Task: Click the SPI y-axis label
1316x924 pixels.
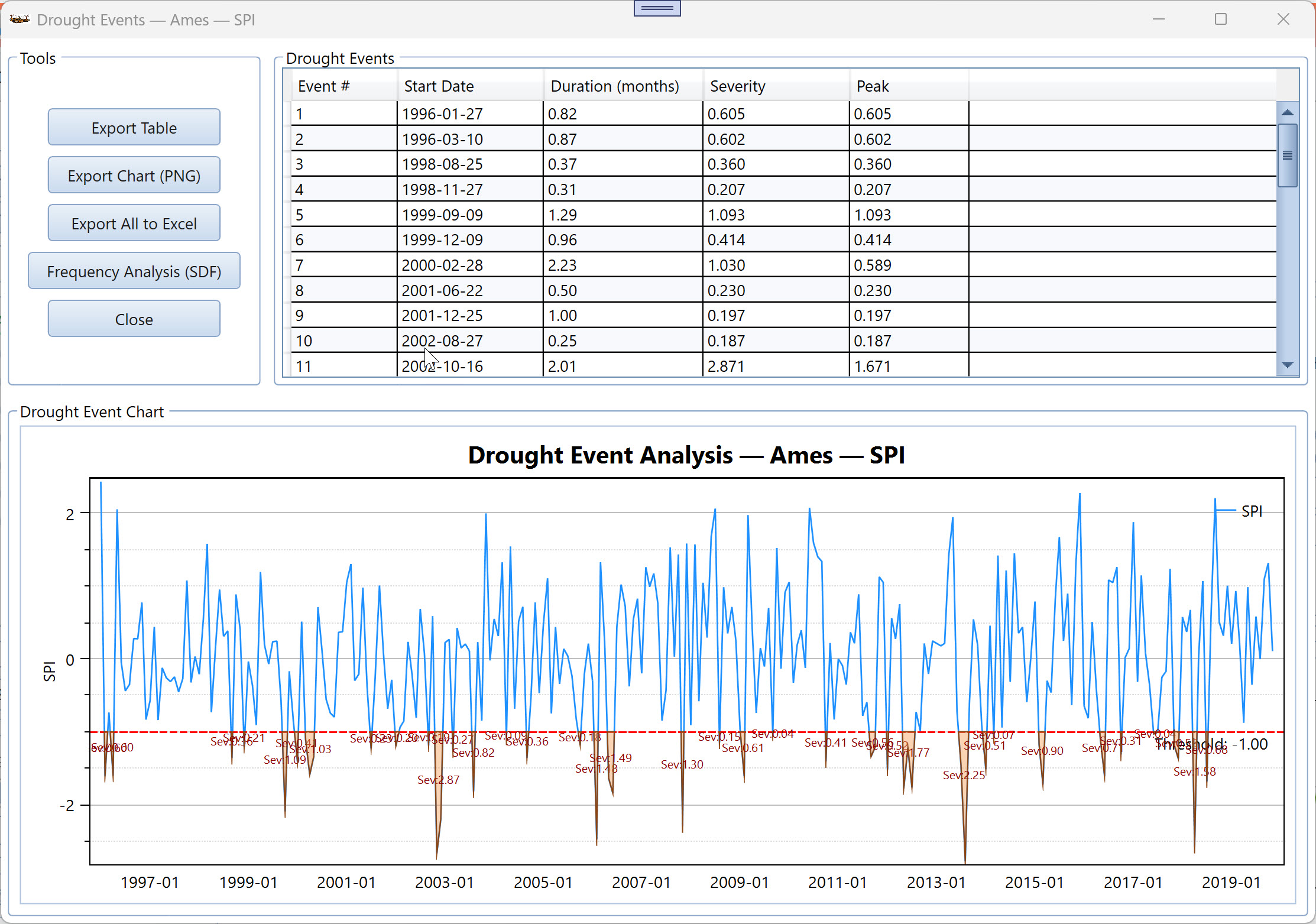Action: [x=50, y=672]
